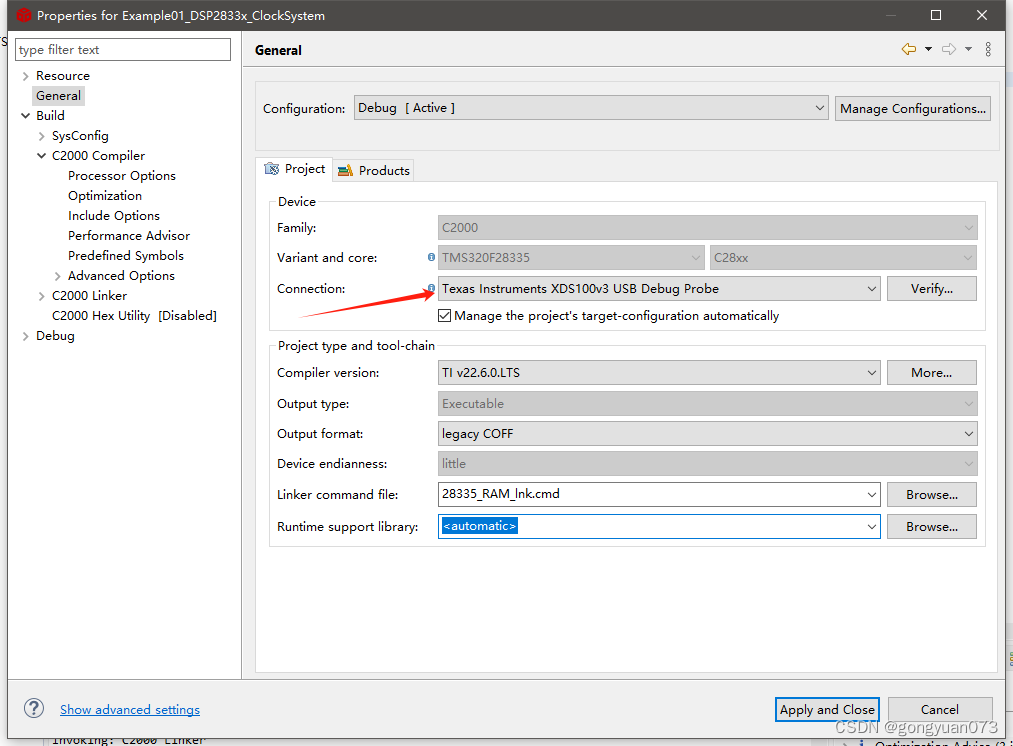1013x746 pixels.
Task: Click the forward navigation arrow icon
Action: (948, 49)
